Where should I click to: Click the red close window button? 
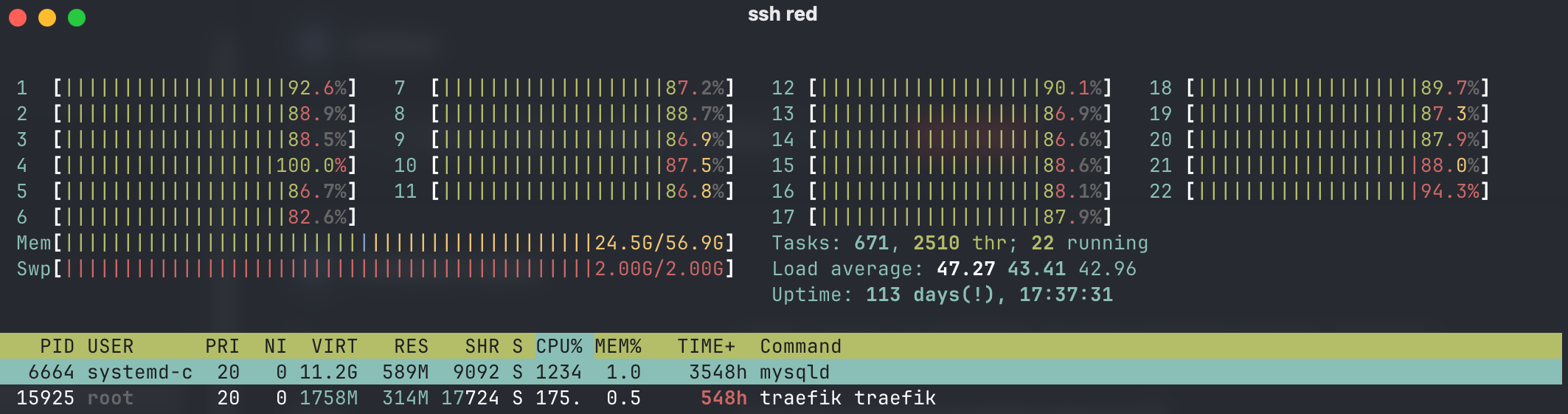click(x=18, y=18)
